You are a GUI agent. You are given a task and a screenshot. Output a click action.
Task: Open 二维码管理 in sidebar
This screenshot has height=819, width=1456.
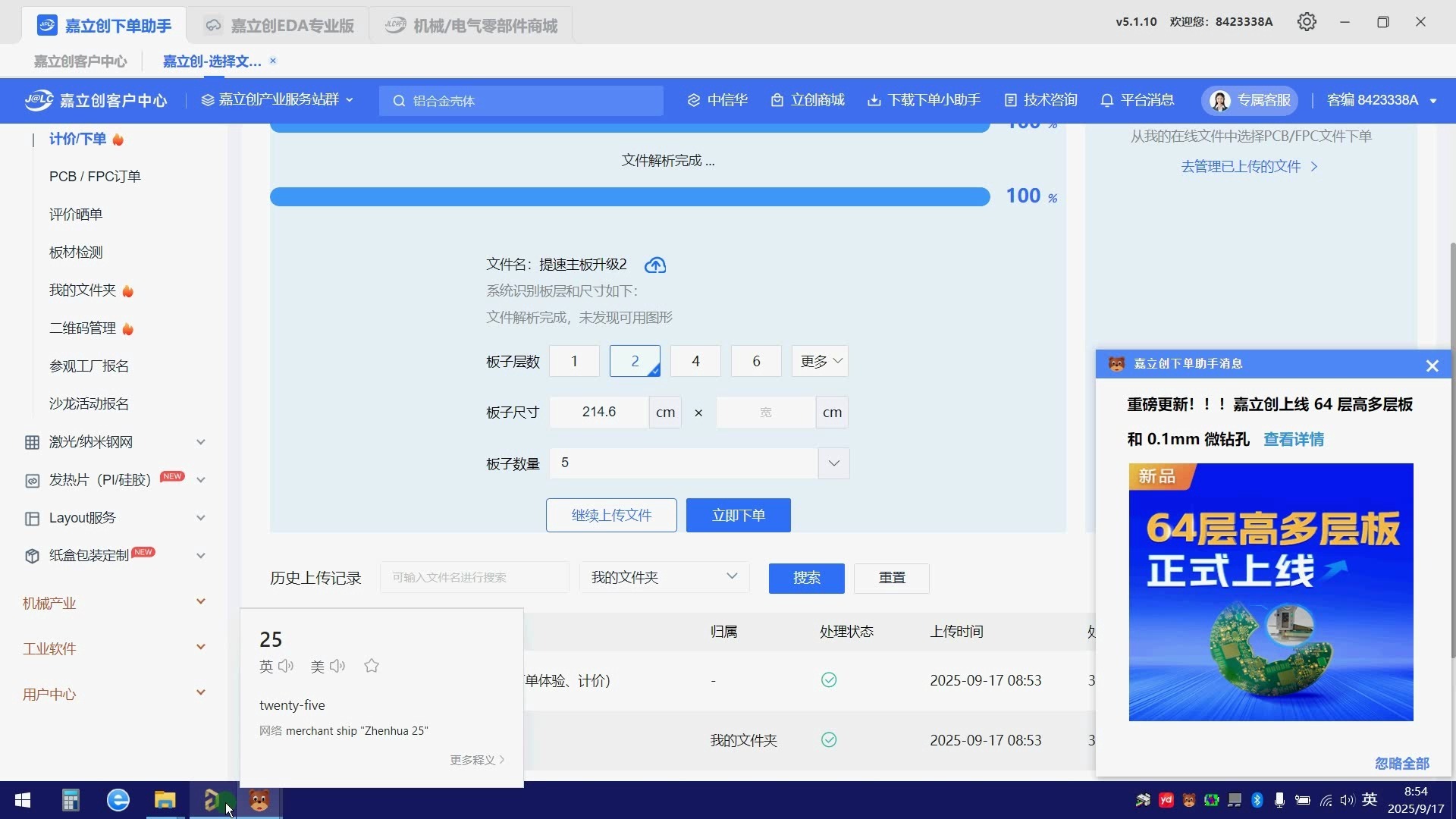[x=83, y=328]
